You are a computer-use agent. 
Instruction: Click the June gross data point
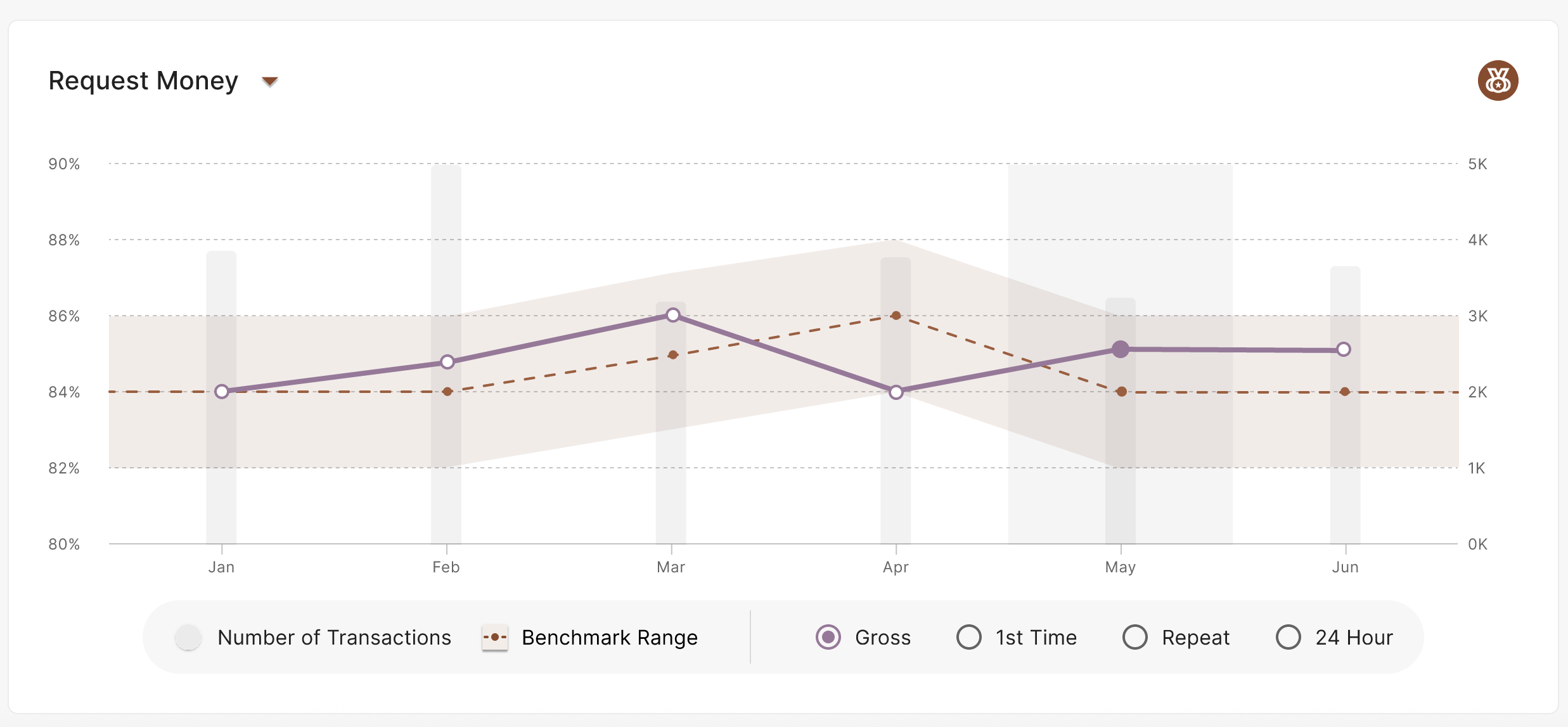(x=1345, y=348)
